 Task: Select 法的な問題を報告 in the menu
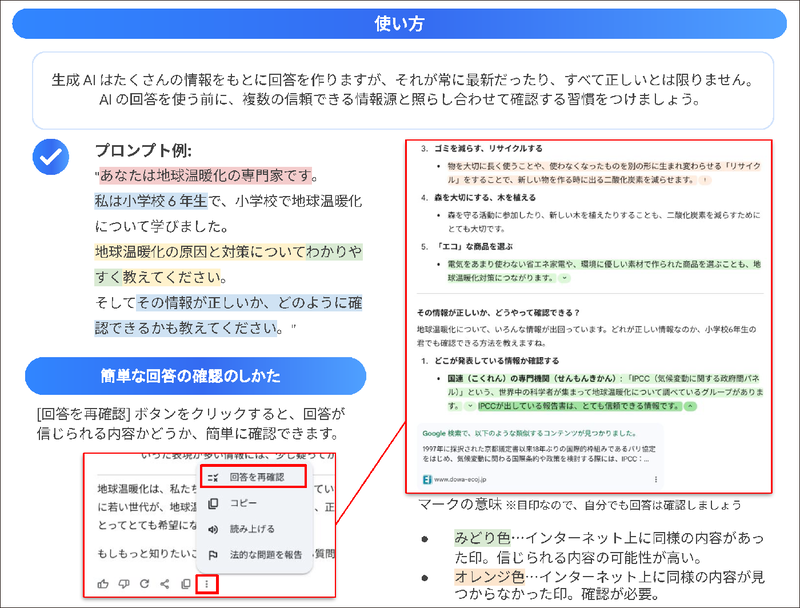(x=266, y=553)
